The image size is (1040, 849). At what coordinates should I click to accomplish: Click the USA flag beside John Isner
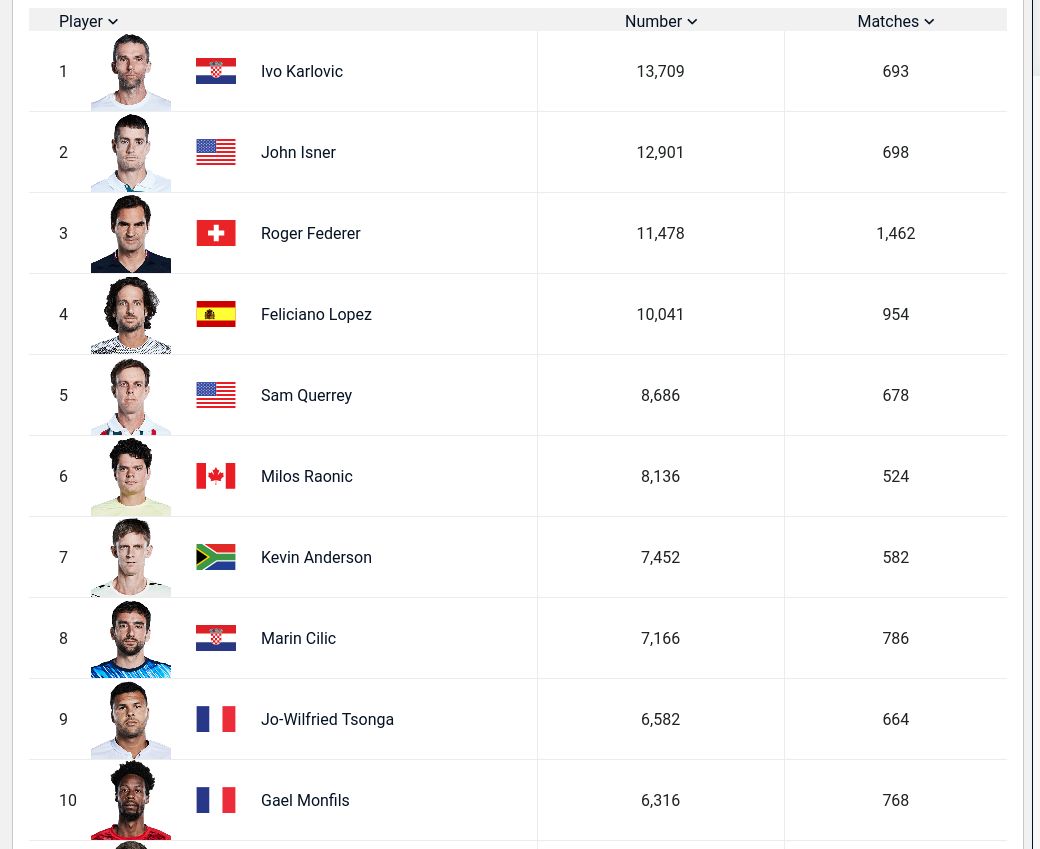pos(216,153)
